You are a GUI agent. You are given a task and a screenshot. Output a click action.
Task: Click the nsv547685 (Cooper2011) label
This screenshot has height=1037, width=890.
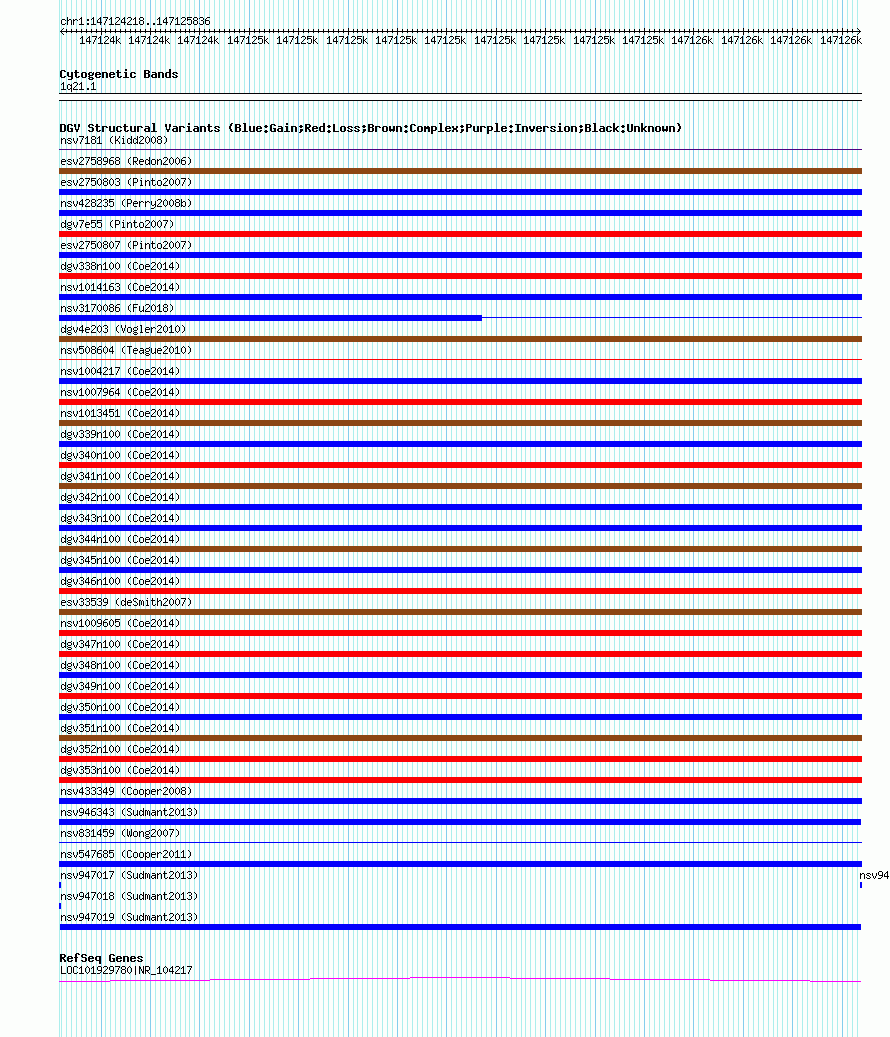point(126,854)
